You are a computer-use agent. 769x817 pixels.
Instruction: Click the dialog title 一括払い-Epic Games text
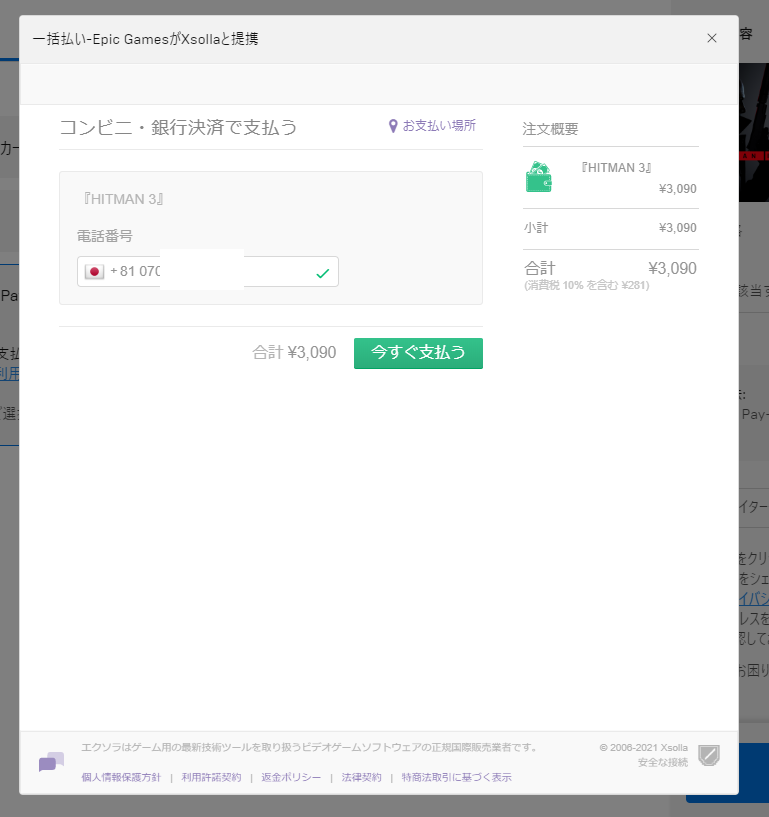click(145, 39)
